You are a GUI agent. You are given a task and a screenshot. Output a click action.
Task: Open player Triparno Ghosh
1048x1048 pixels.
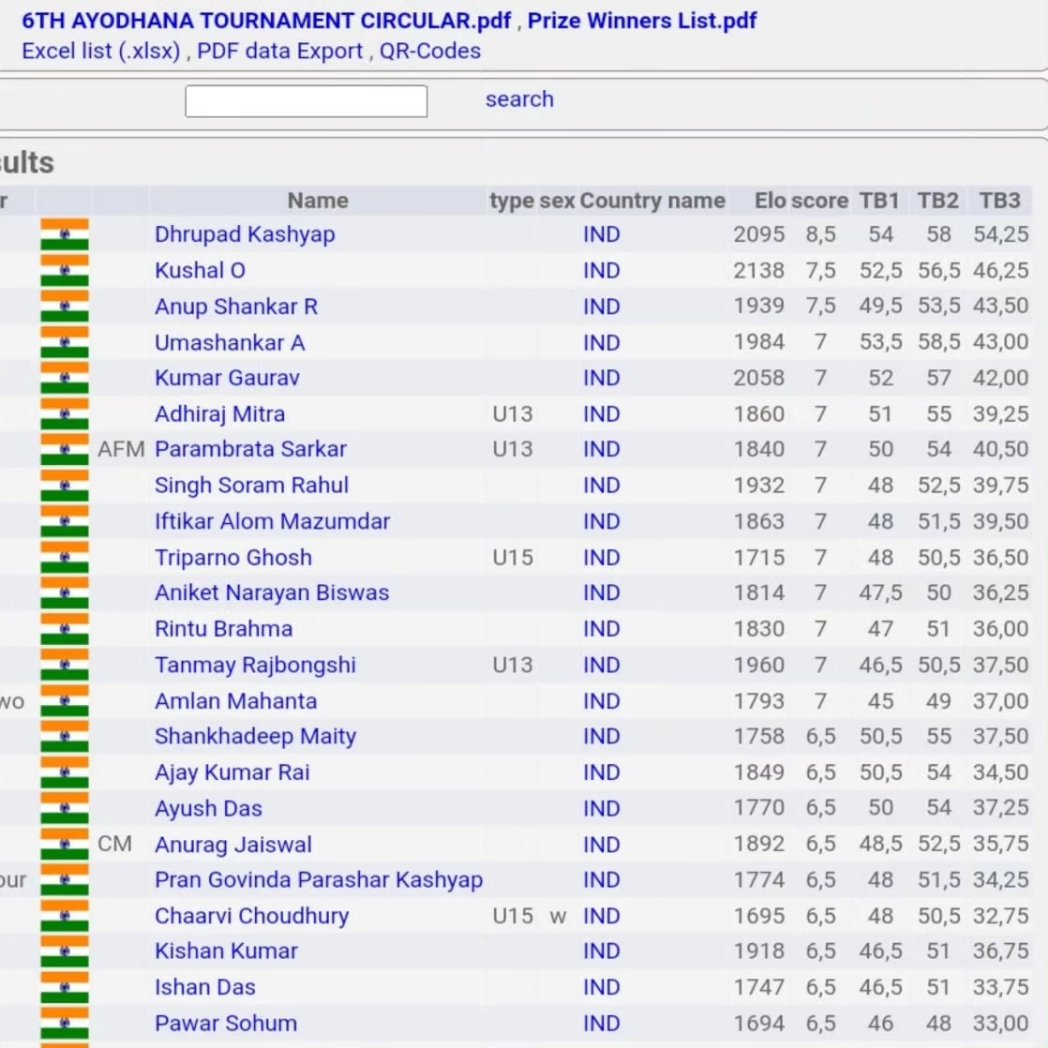[233, 557]
